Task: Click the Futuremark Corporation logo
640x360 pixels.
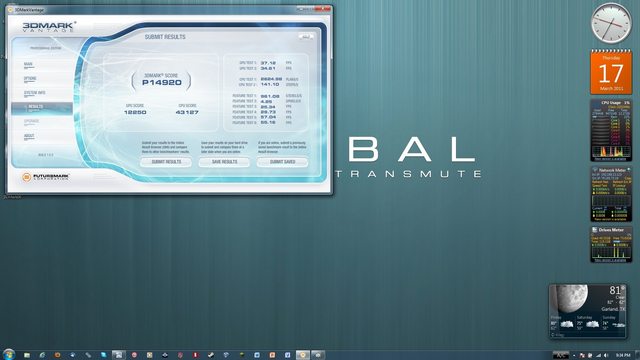Action: pos(46,177)
